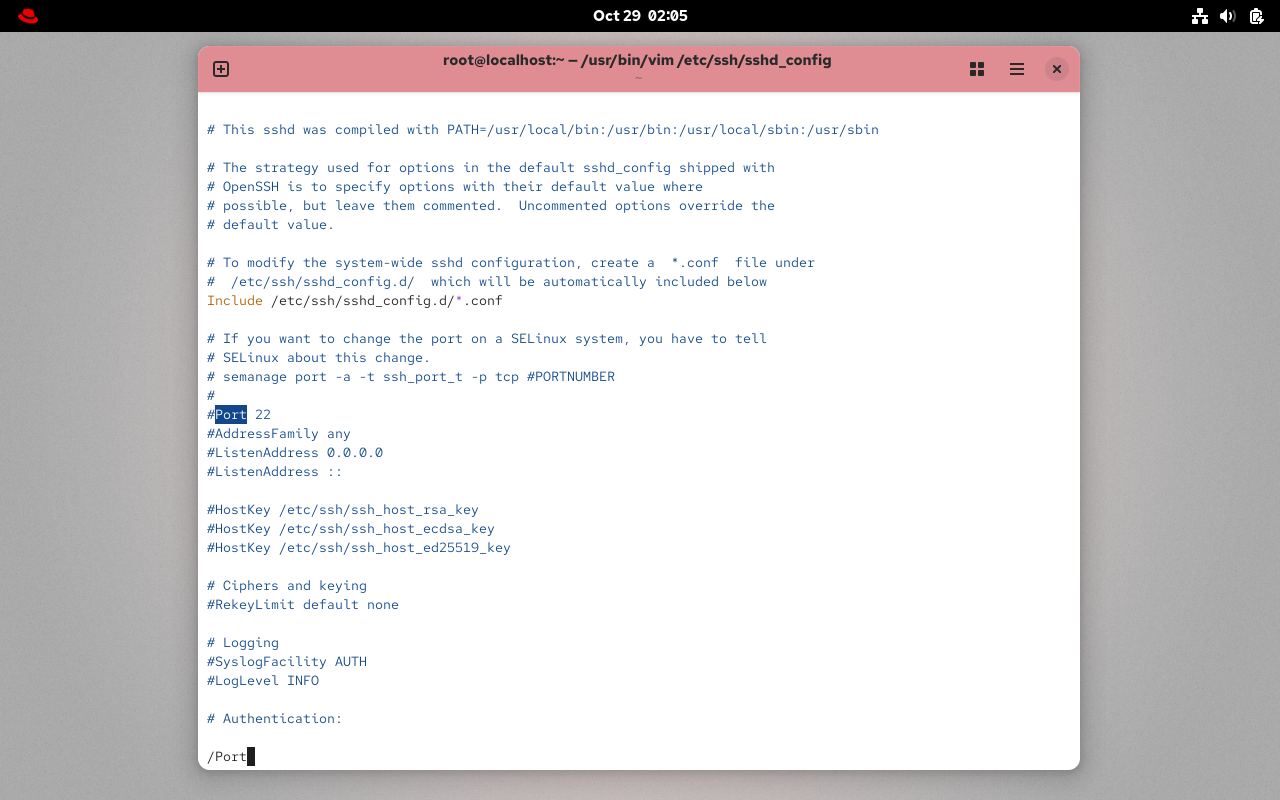
Task: Click the # Authentication: heading line
Action: pyautogui.click(x=274, y=718)
